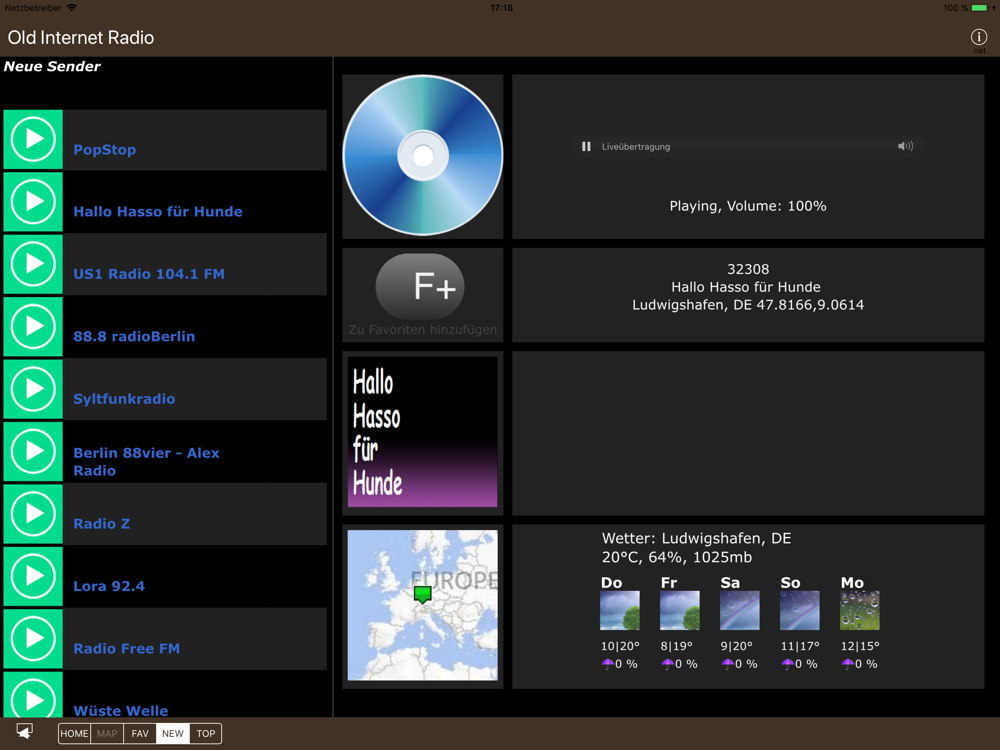This screenshot has height=750, width=1000.
Task: Click Wetter: Ludwigshafen, DE heading
Action: [696, 538]
